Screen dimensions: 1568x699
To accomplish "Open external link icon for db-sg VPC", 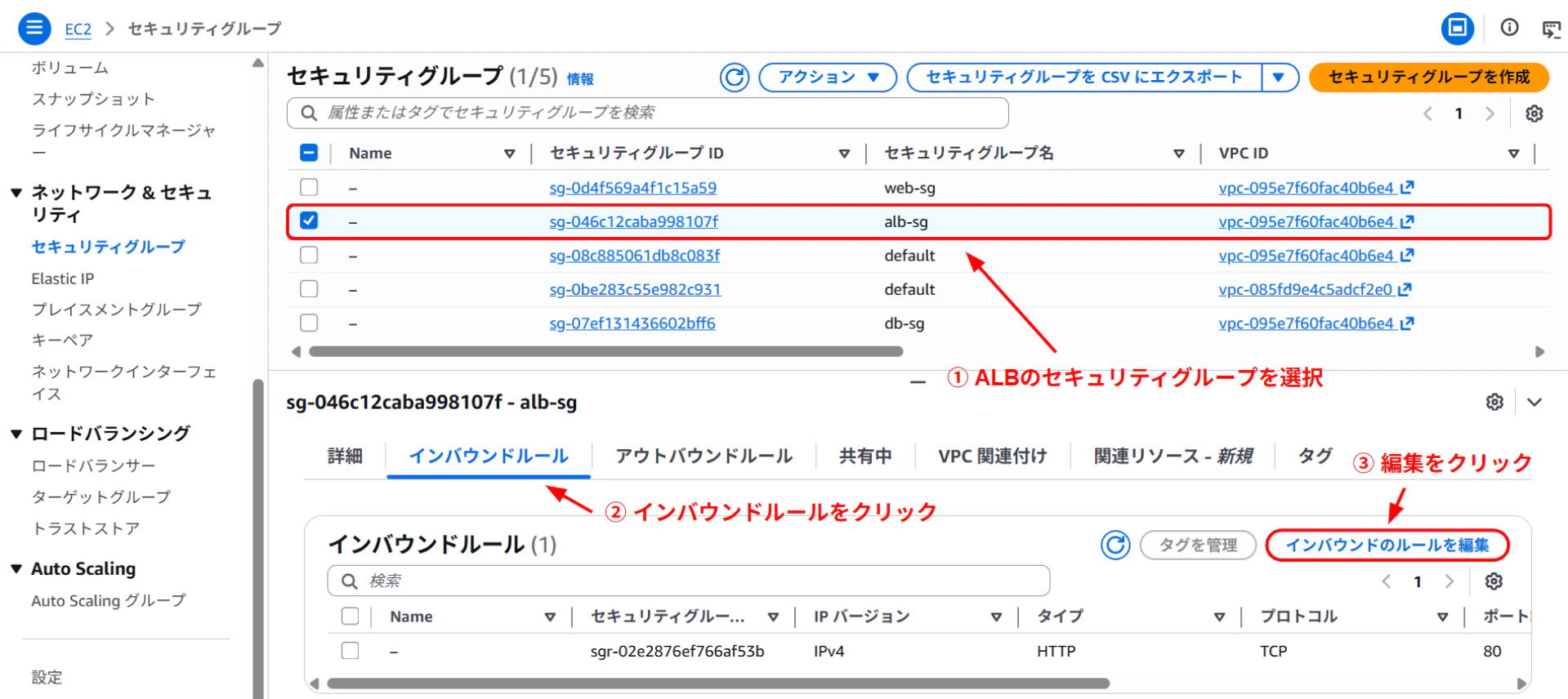I will coord(1407,323).
